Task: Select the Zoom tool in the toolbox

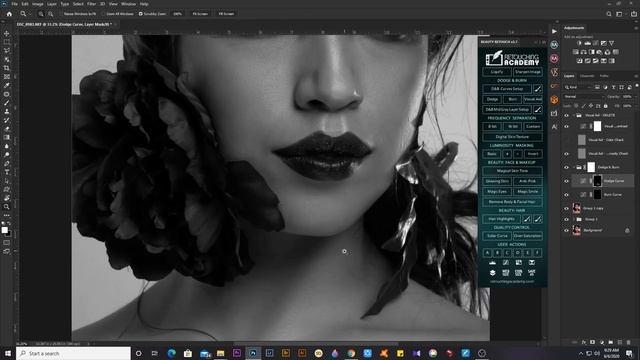Action: tap(7, 207)
